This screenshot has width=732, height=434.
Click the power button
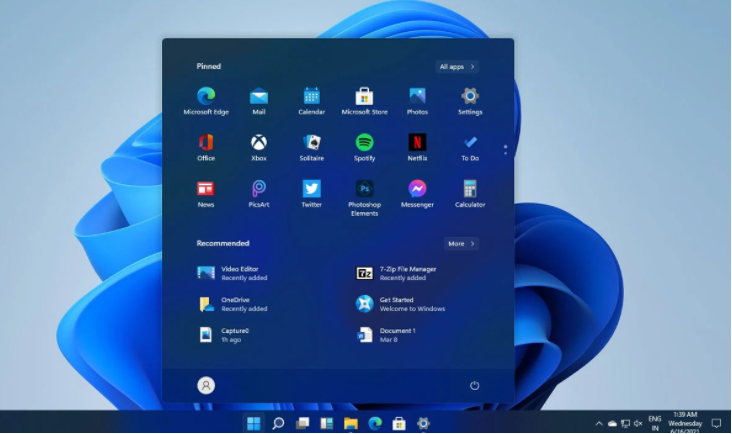(x=475, y=386)
